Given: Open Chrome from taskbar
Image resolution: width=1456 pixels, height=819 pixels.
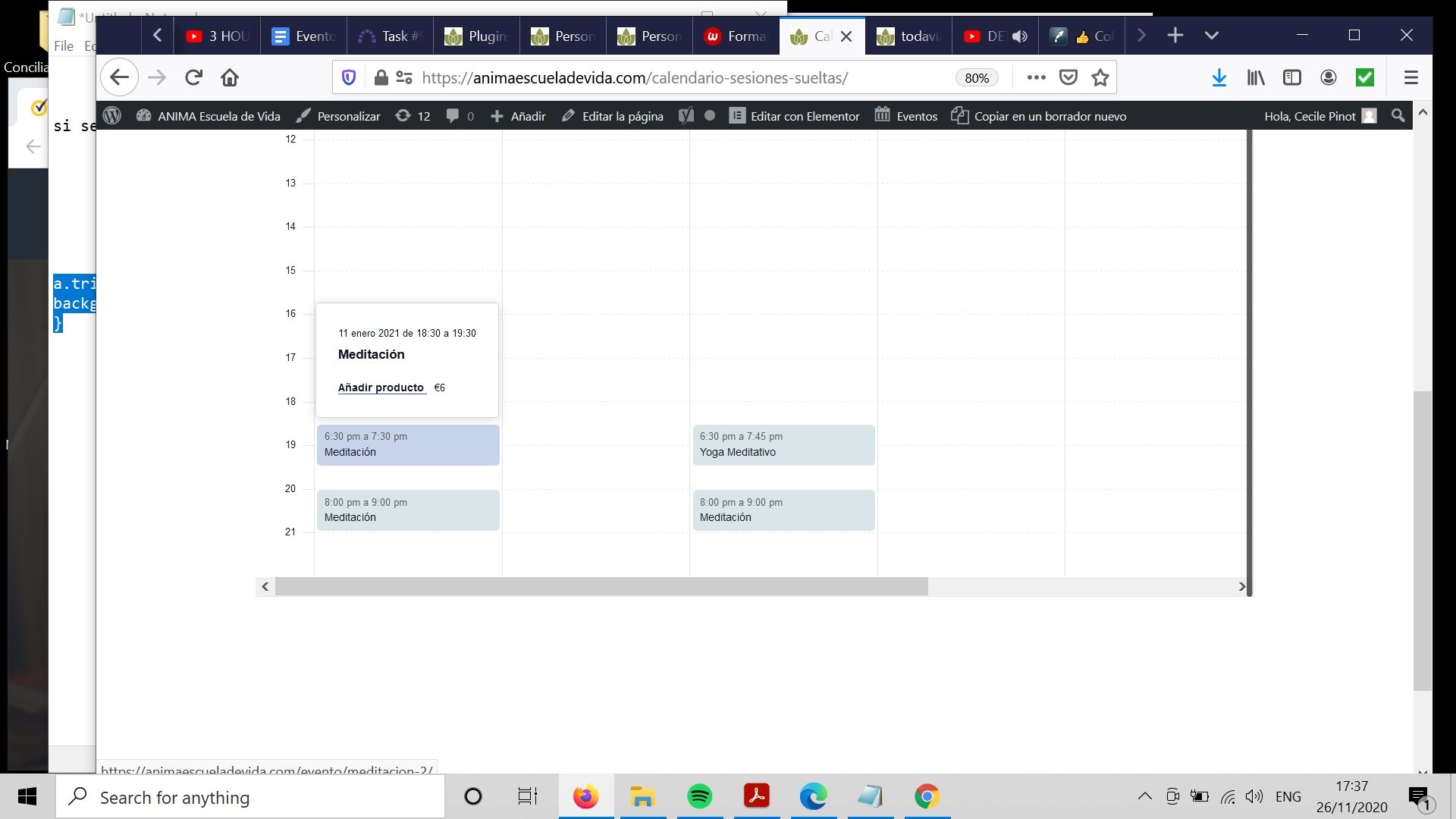Looking at the screenshot, I should [x=927, y=797].
